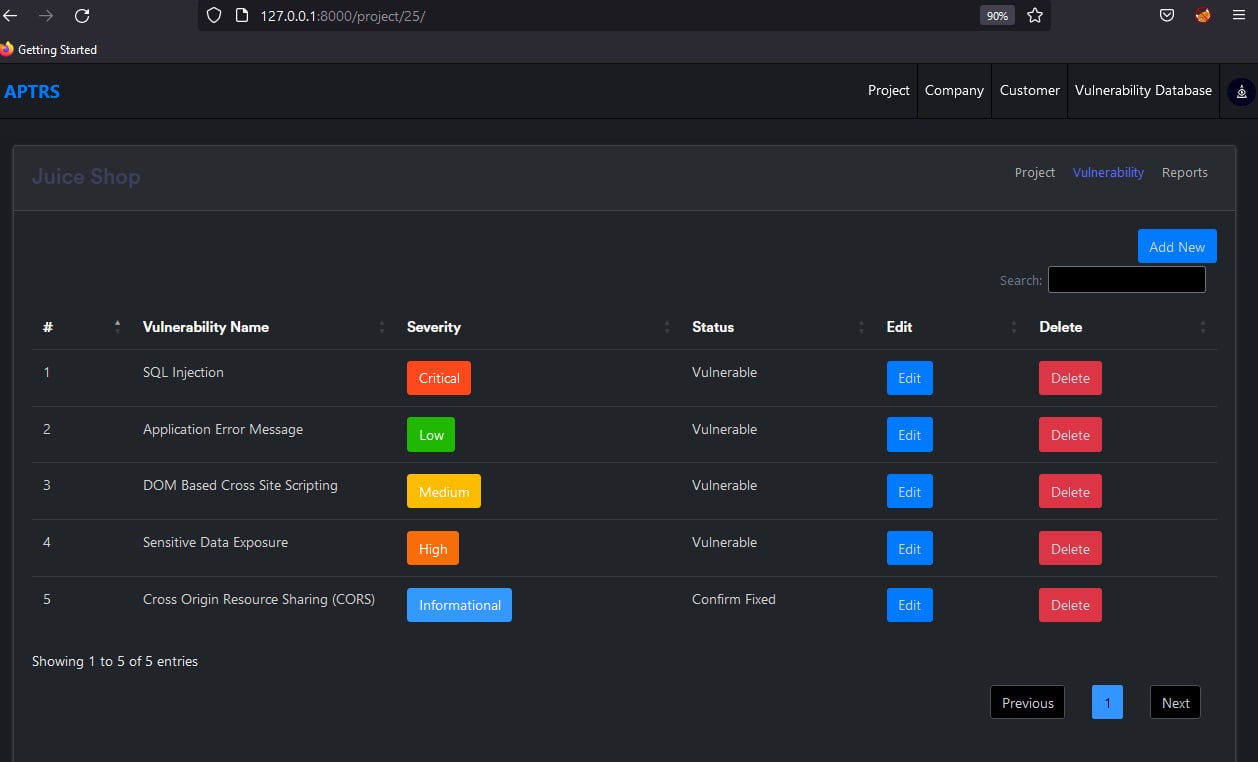Open the browser hamburger menu
The image size is (1258, 762).
(x=1238, y=15)
